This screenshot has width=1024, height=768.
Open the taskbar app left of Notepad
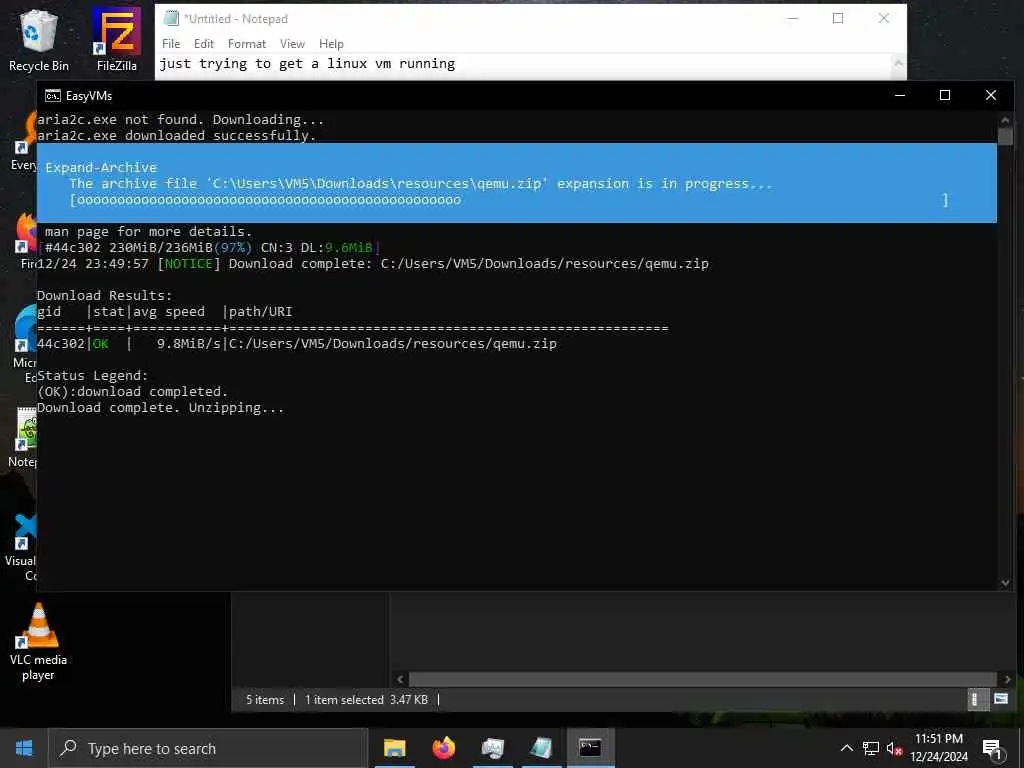click(x=492, y=748)
